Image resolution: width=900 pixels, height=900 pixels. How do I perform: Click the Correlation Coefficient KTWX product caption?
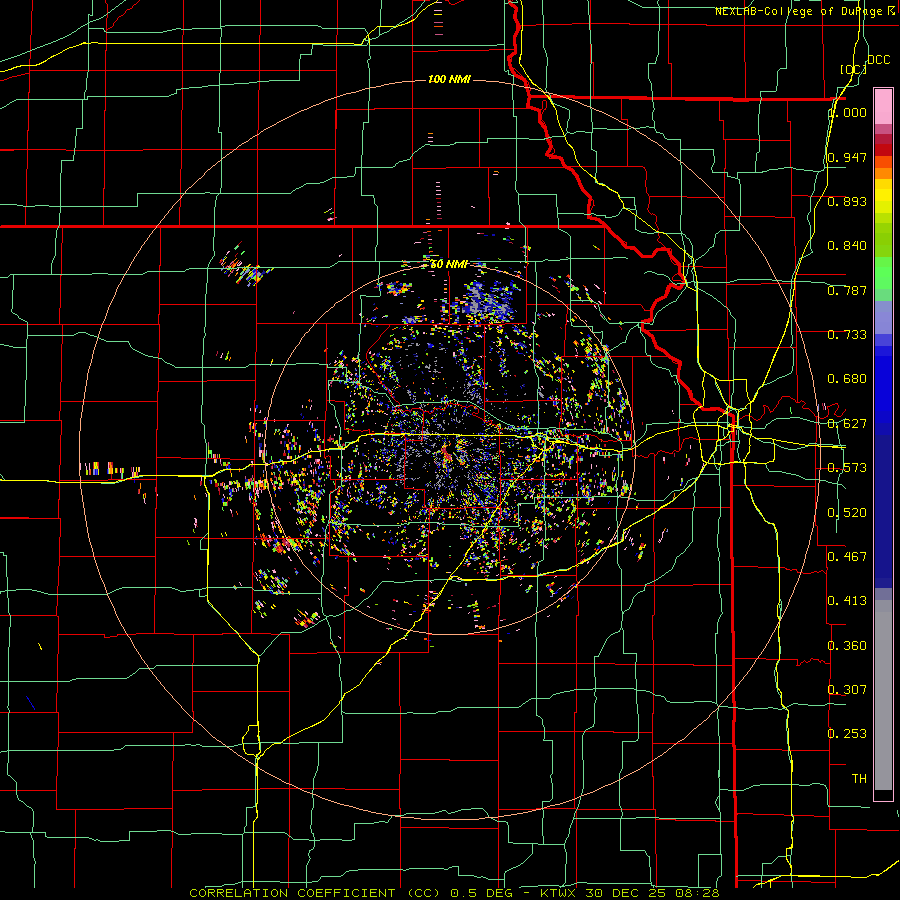454,893
